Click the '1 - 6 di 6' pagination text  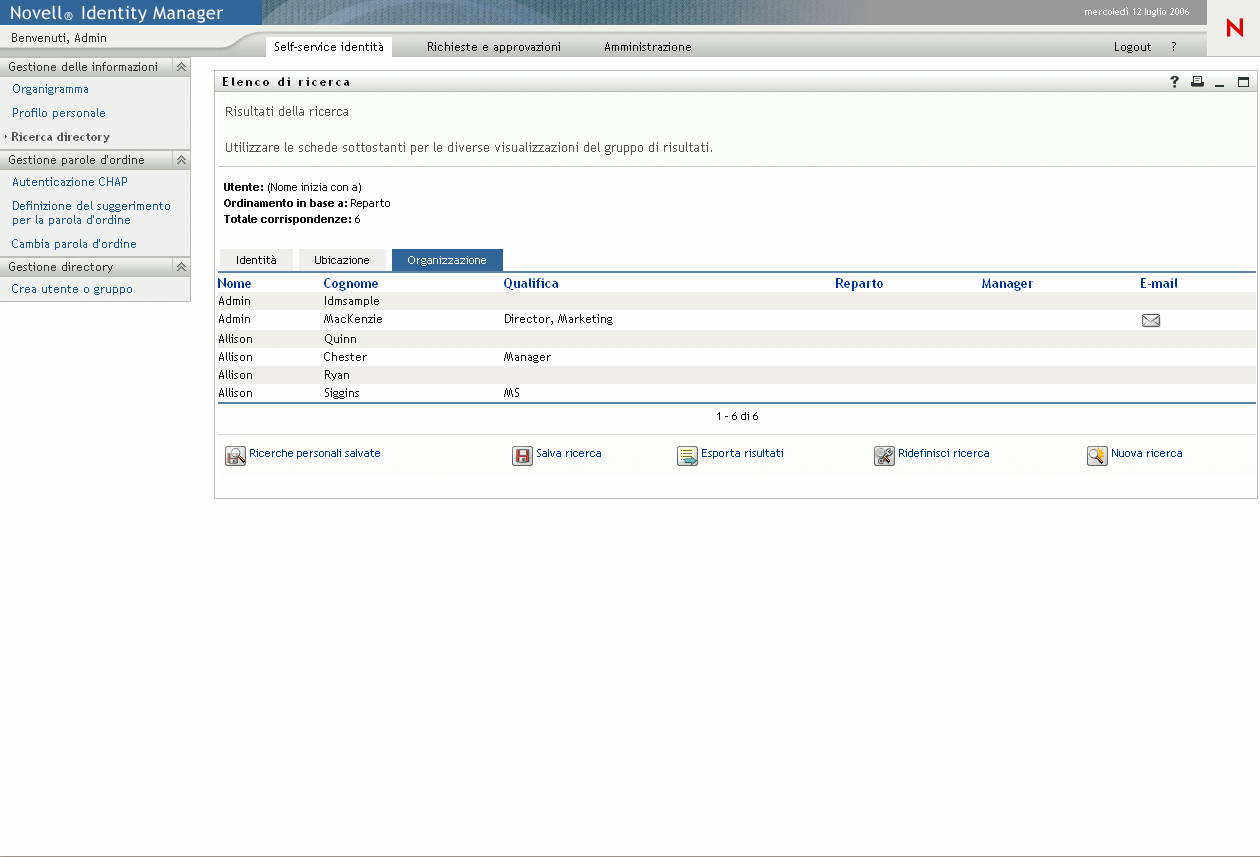pos(737,416)
